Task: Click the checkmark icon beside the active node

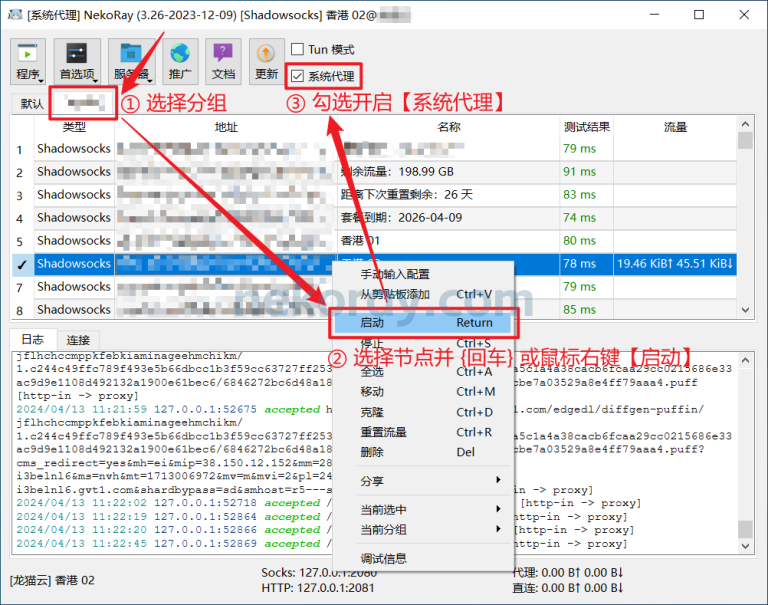Action: coord(21,265)
